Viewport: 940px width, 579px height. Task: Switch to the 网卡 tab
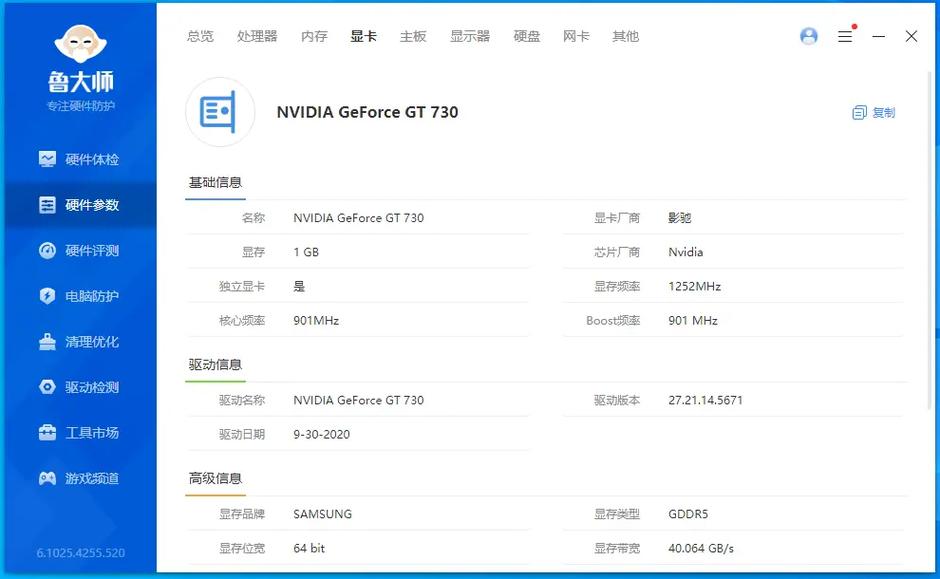576,36
